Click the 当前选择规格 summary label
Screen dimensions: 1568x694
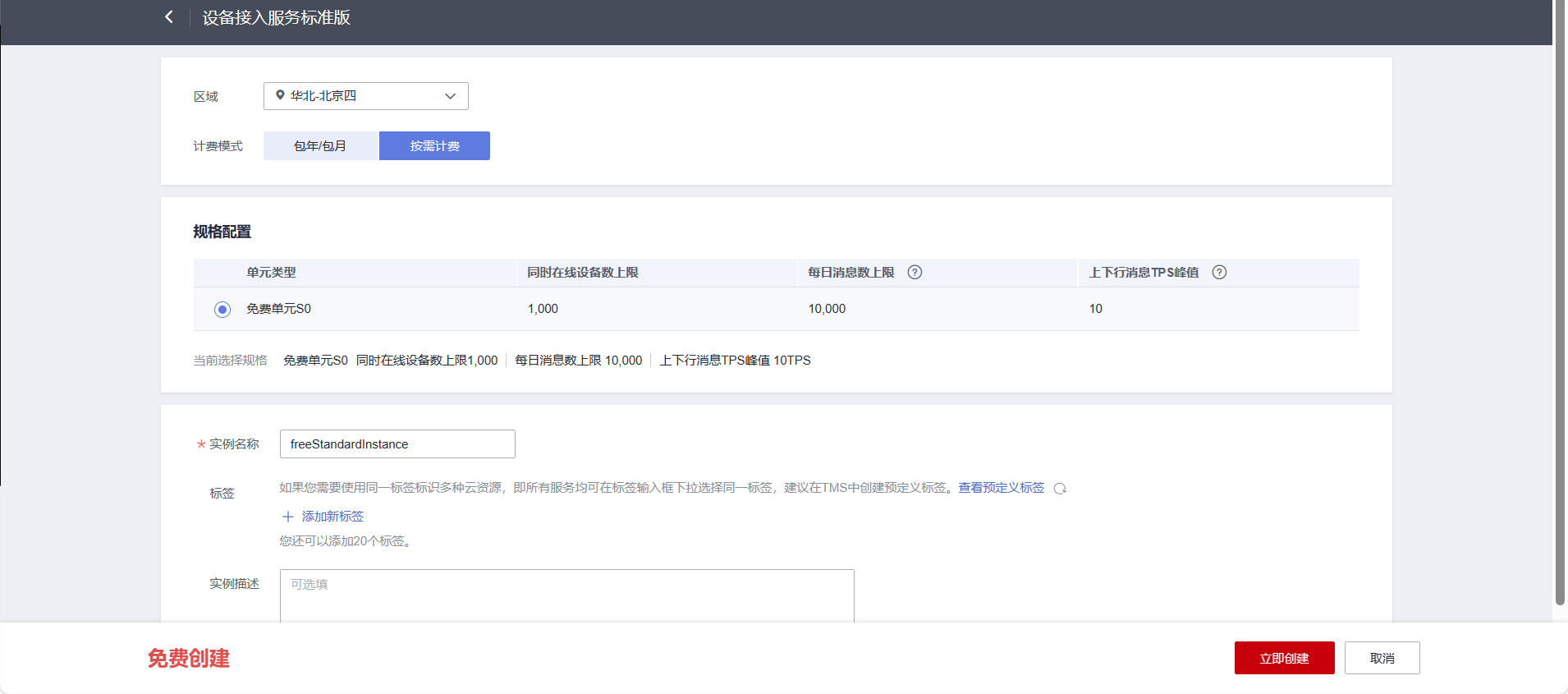(x=231, y=361)
